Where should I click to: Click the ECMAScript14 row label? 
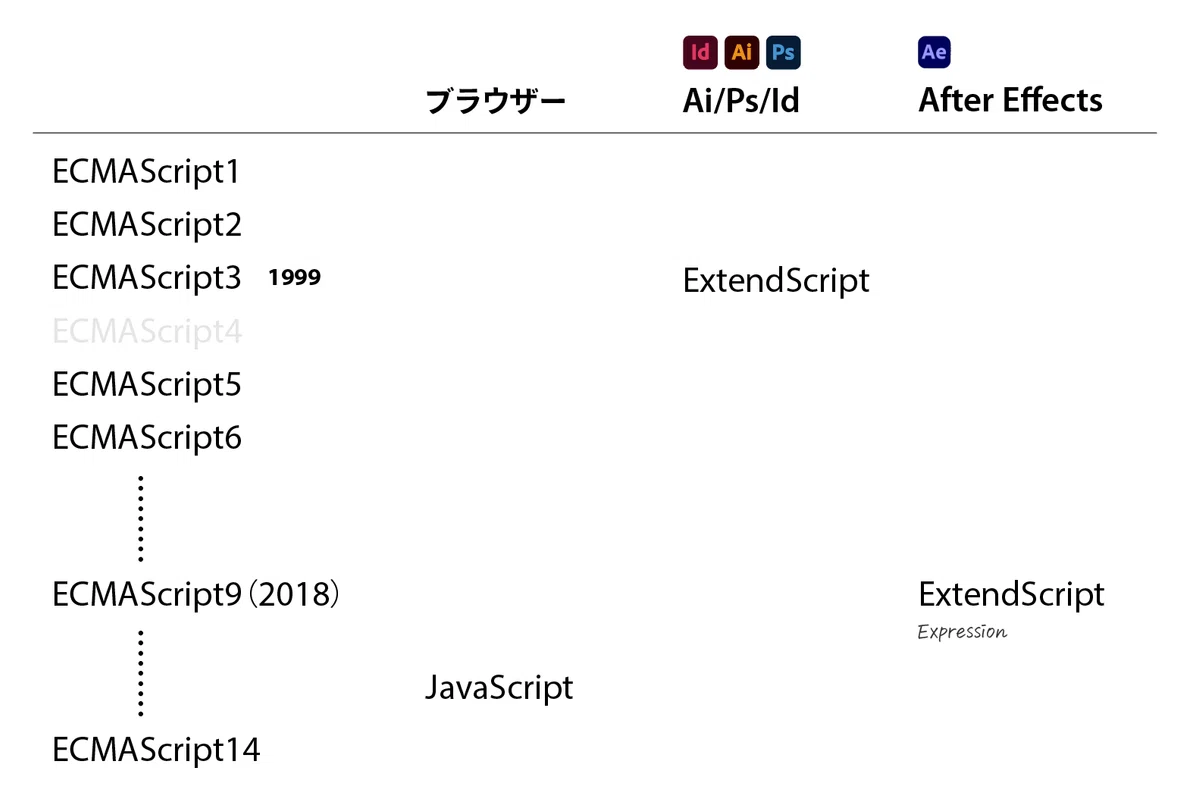click(x=156, y=749)
